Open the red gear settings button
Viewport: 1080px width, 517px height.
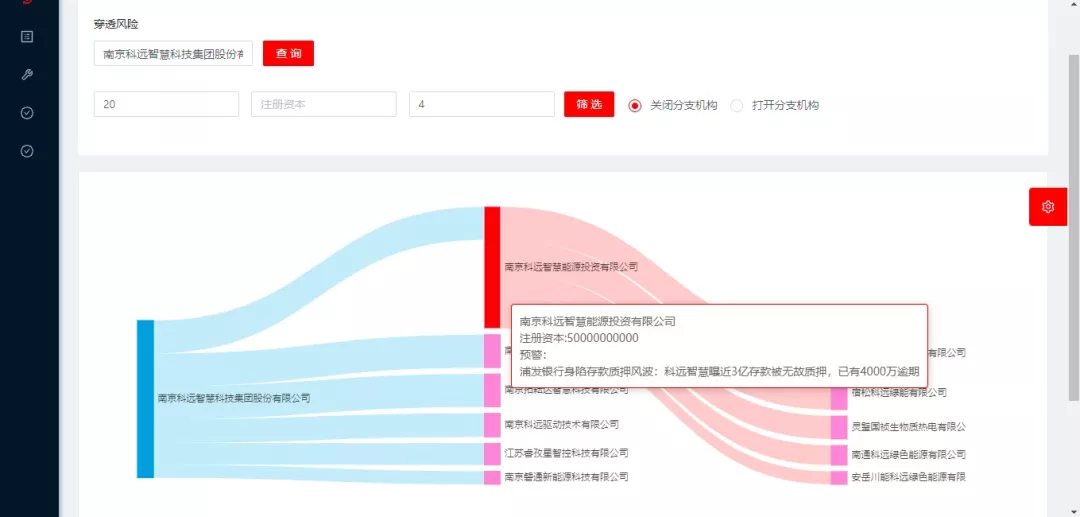click(x=1048, y=207)
